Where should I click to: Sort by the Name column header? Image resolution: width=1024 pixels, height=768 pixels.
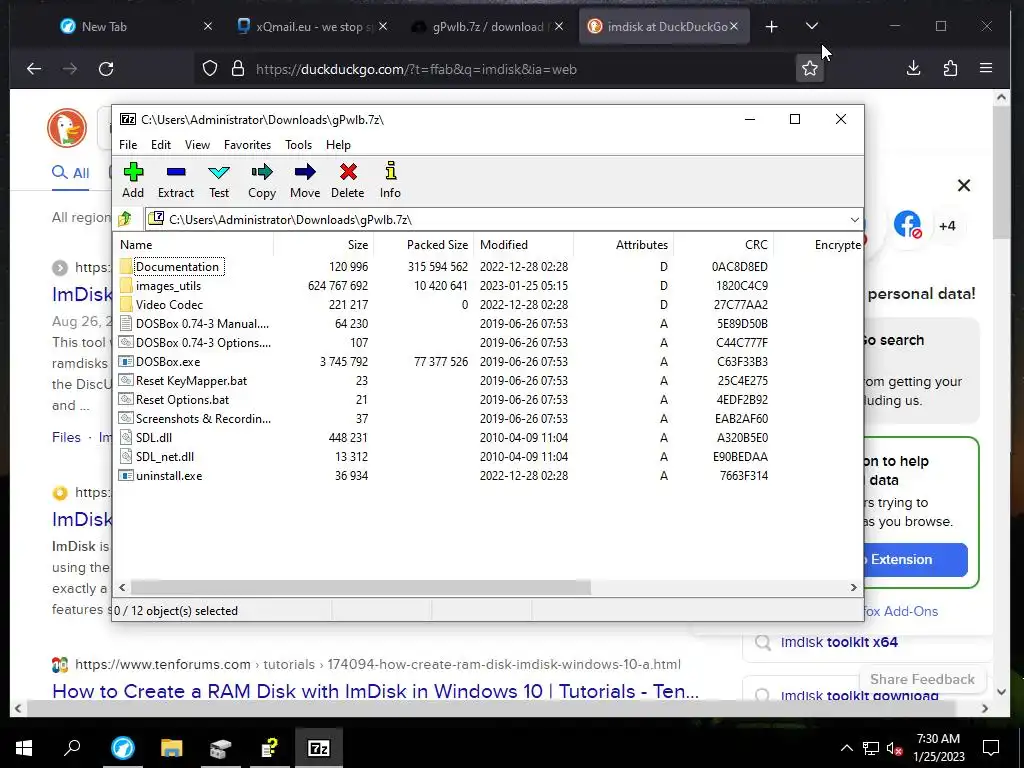click(x=194, y=245)
